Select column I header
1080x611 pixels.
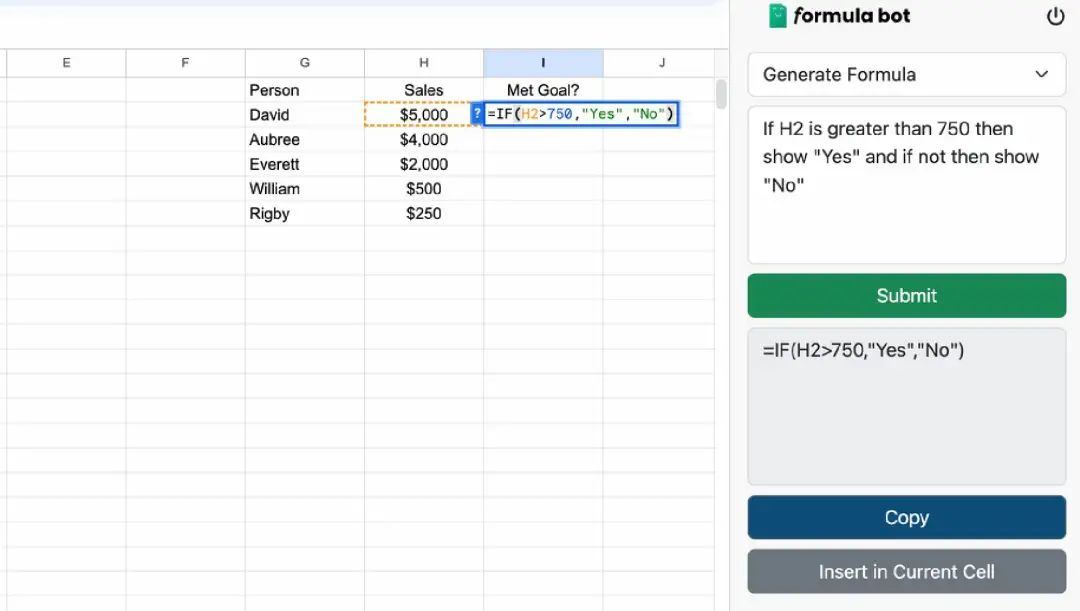(543, 63)
